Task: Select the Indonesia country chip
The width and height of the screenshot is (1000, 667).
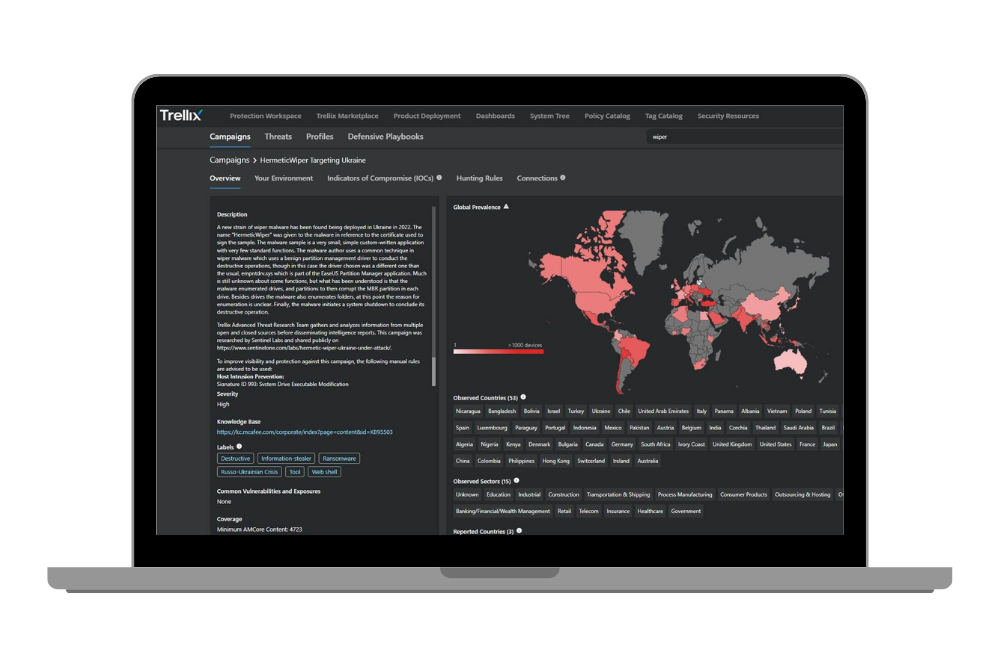Action: click(584, 428)
